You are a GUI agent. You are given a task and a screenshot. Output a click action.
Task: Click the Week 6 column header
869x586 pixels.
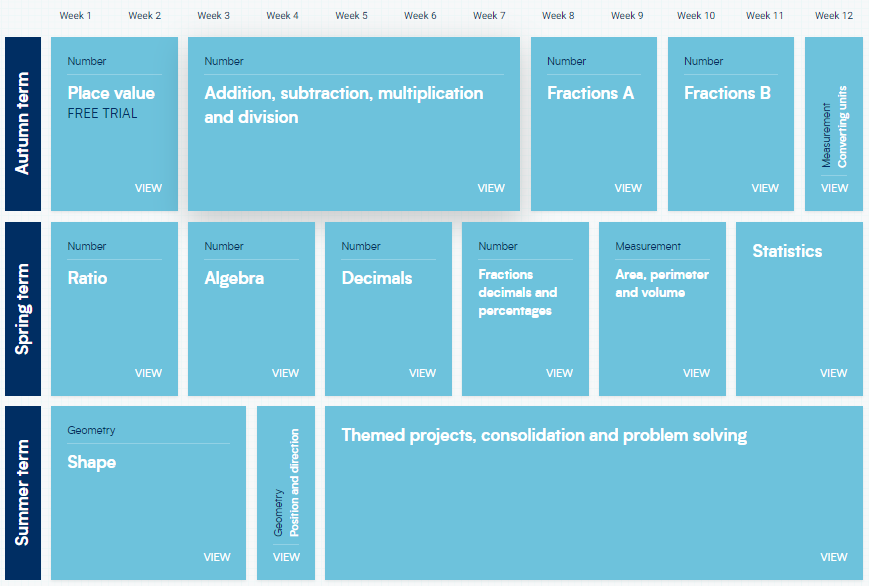click(420, 16)
